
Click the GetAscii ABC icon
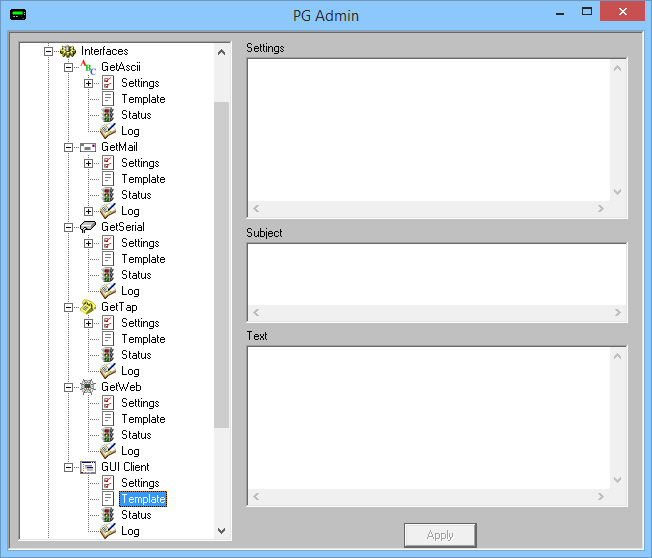(88, 67)
